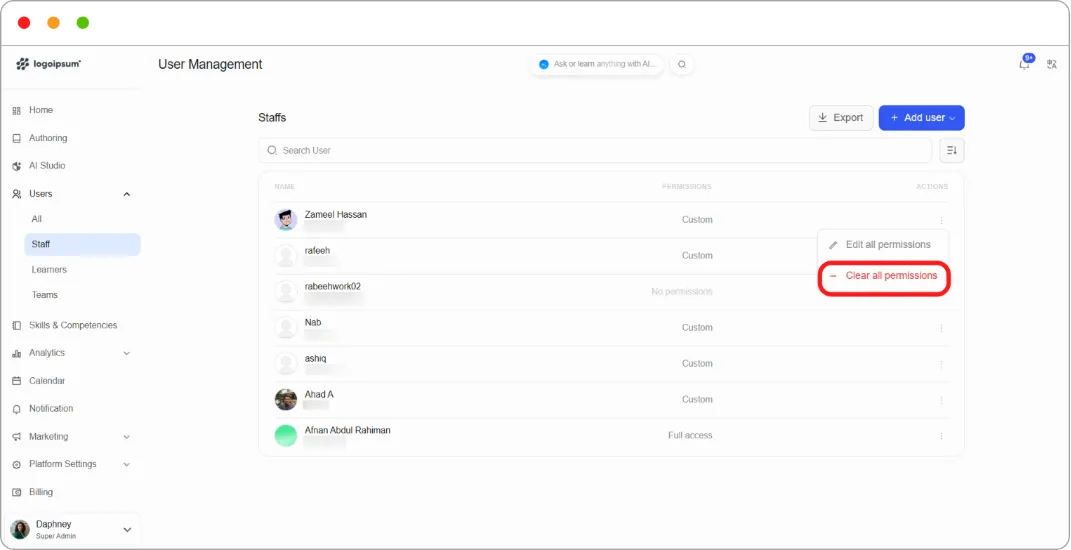Screen dimensions: 1071x550
Task: Select the name rafeeh
Action: (318, 251)
